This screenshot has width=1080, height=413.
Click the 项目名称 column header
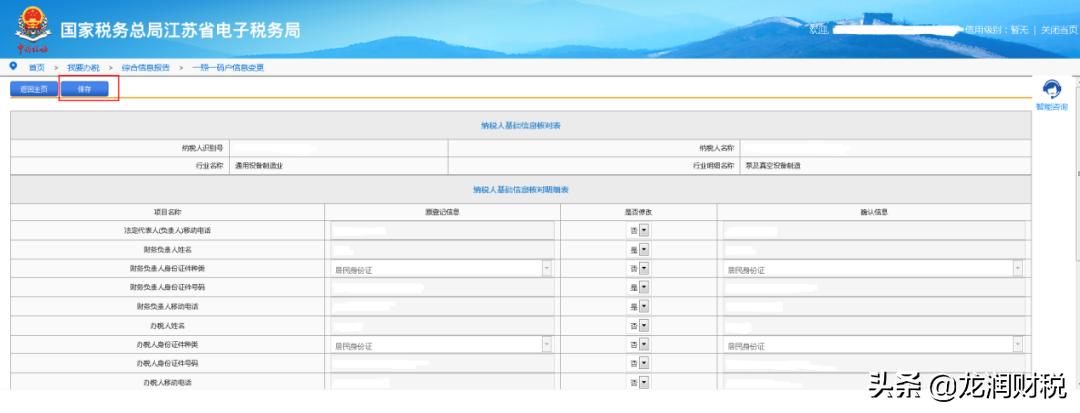(167, 213)
